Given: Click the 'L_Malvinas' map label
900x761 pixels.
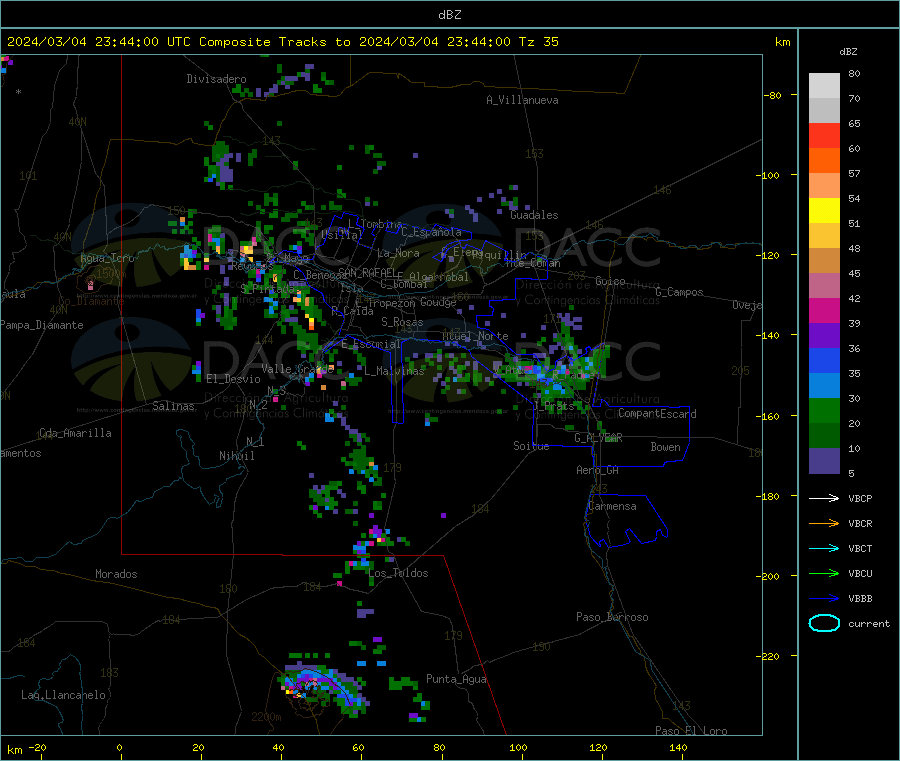Looking at the screenshot, I should [394, 371].
